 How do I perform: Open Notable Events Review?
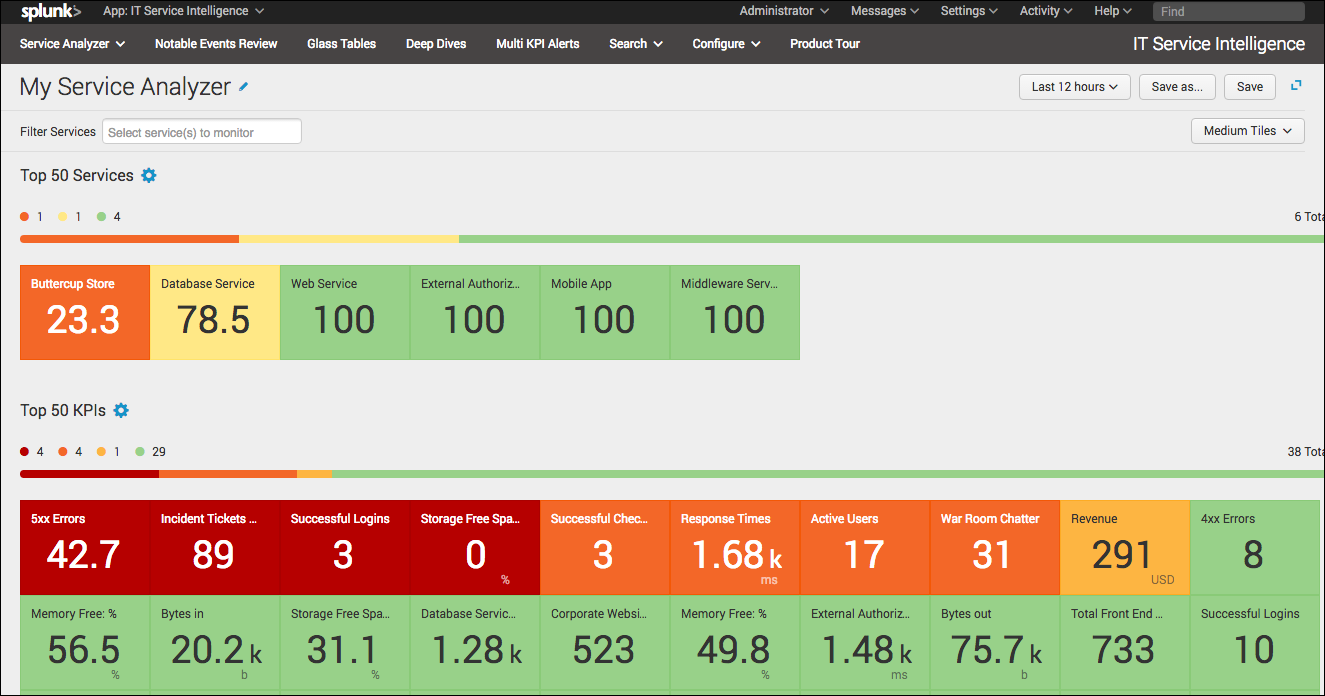click(x=216, y=44)
